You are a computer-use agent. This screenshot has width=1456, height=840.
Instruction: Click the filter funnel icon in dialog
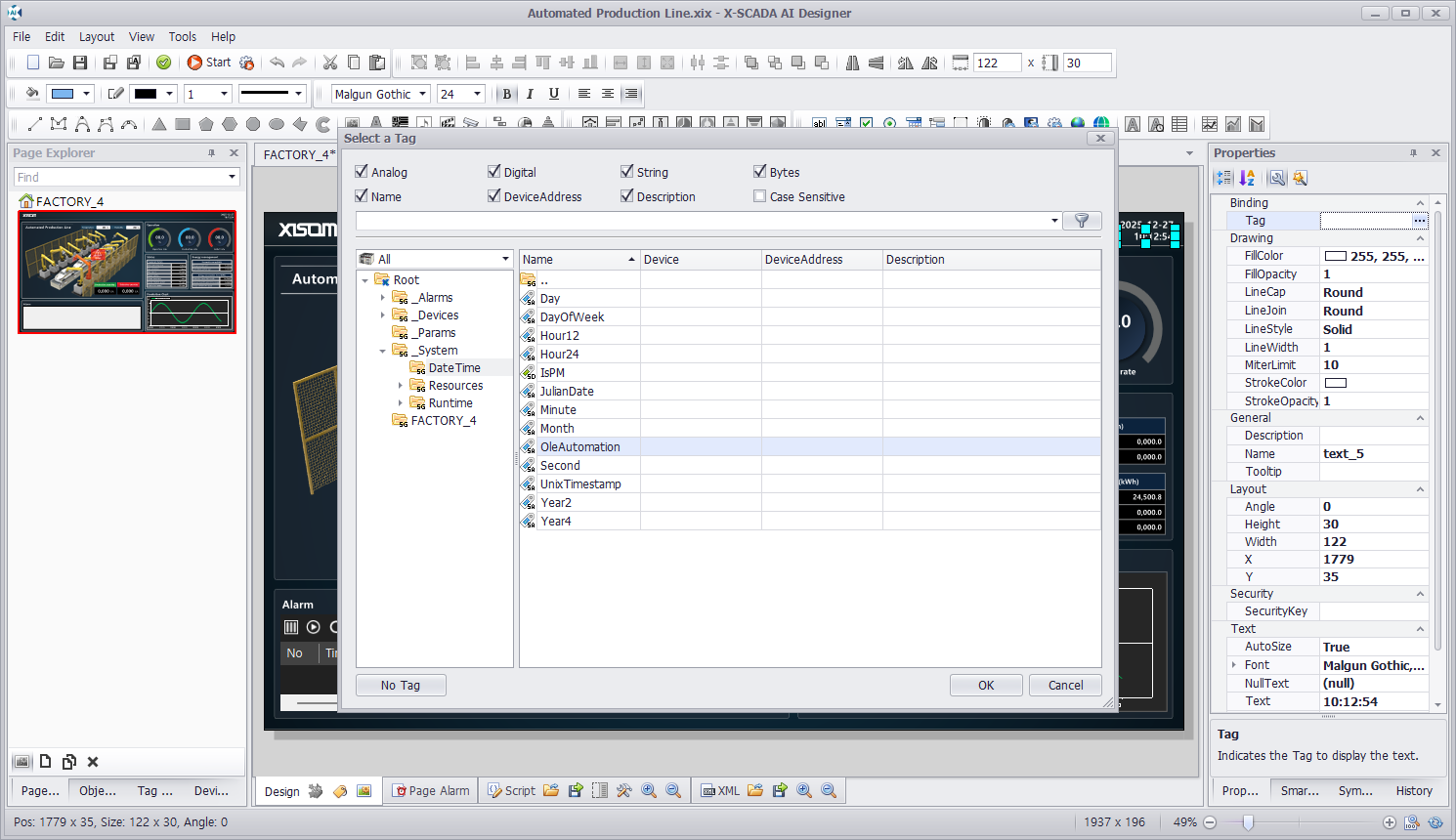(1082, 221)
